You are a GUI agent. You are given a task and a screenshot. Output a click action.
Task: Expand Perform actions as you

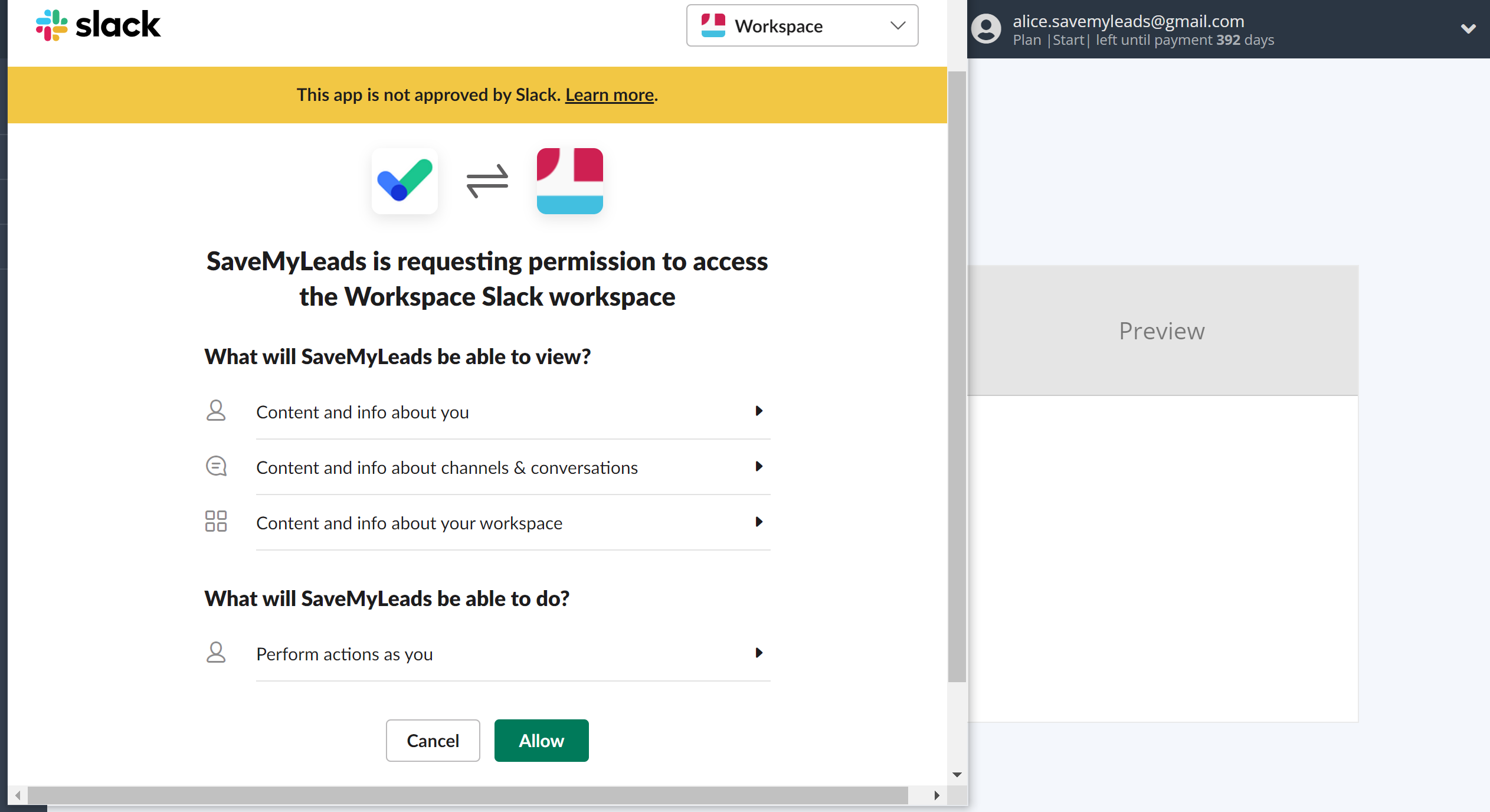tap(513, 654)
